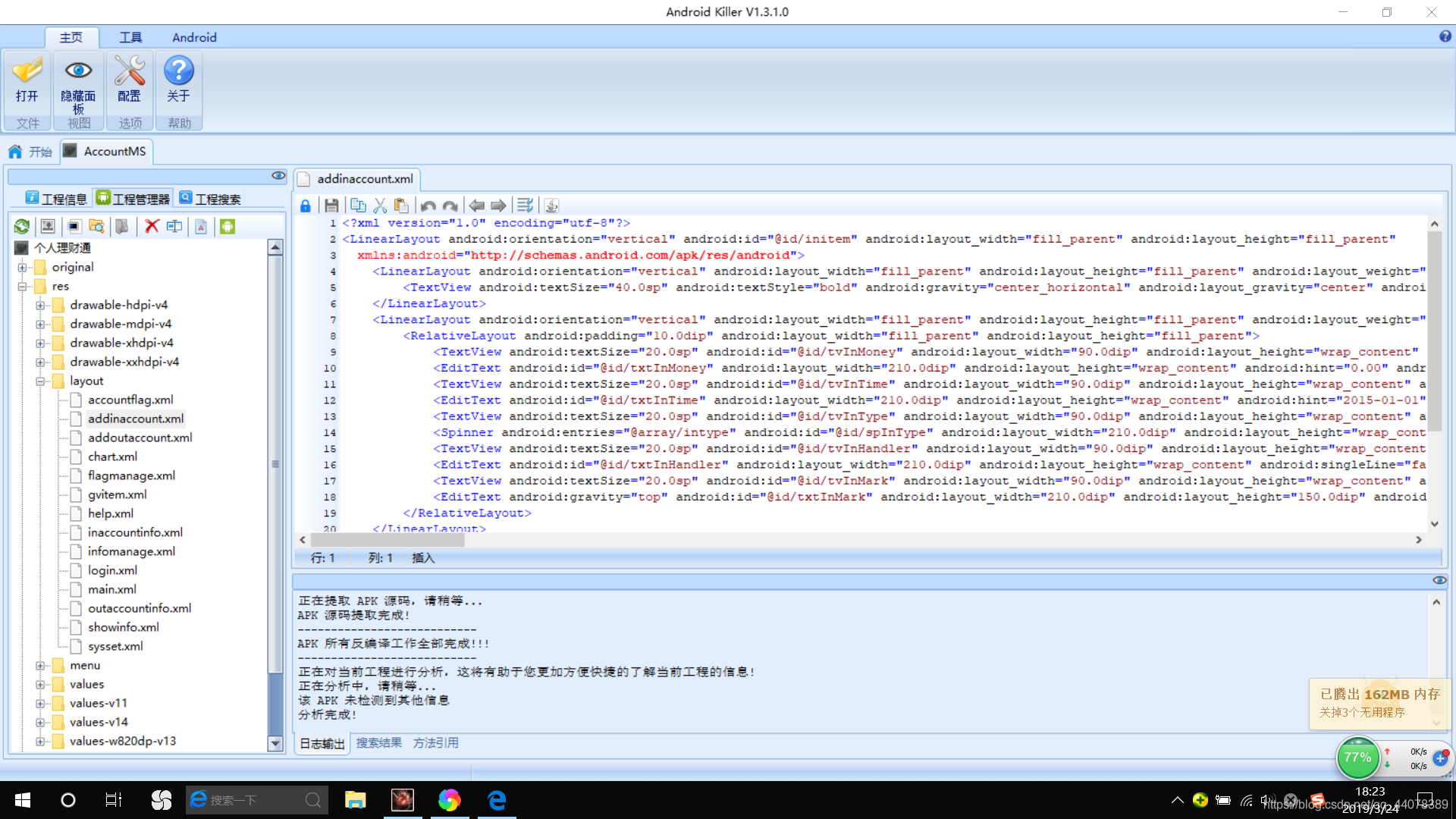Click the undo arrow icon

428,206
